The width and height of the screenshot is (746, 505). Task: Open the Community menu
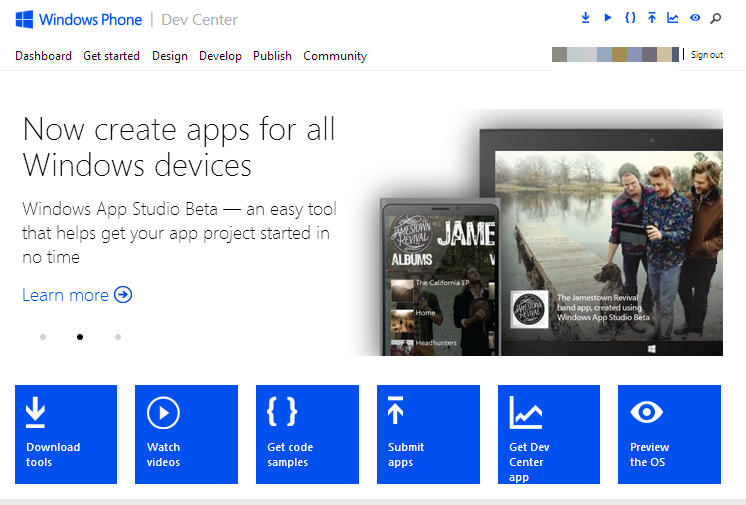click(x=335, y=56)
